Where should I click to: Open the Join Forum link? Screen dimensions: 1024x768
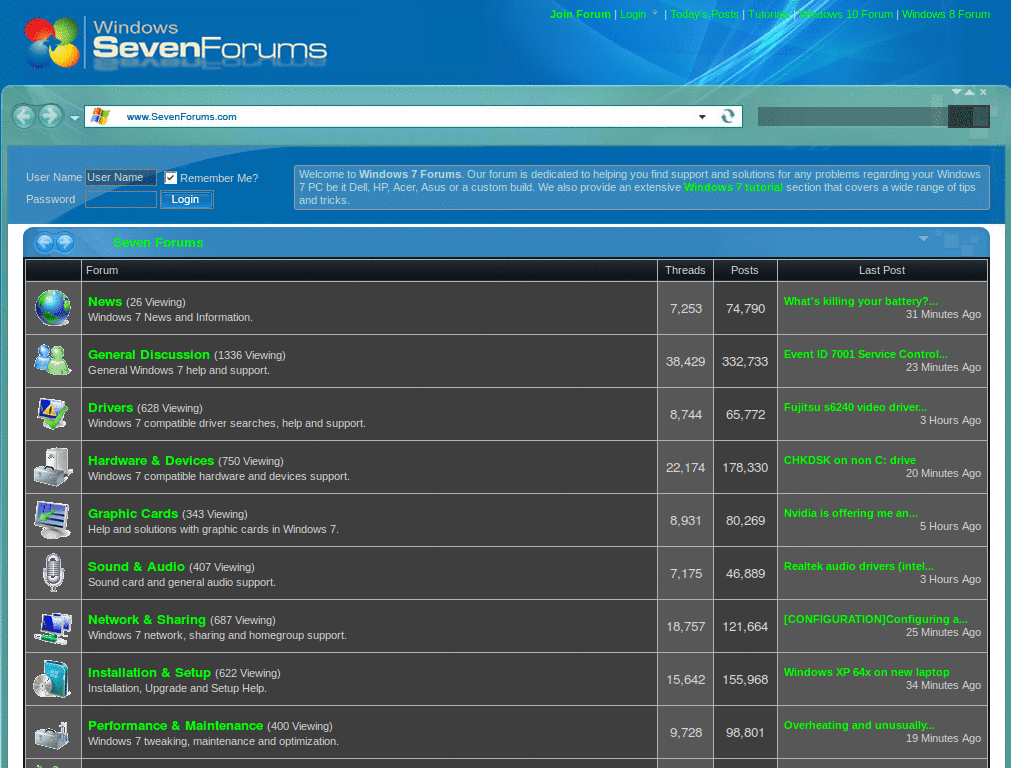pyautogui.click(x=580, y=14)
